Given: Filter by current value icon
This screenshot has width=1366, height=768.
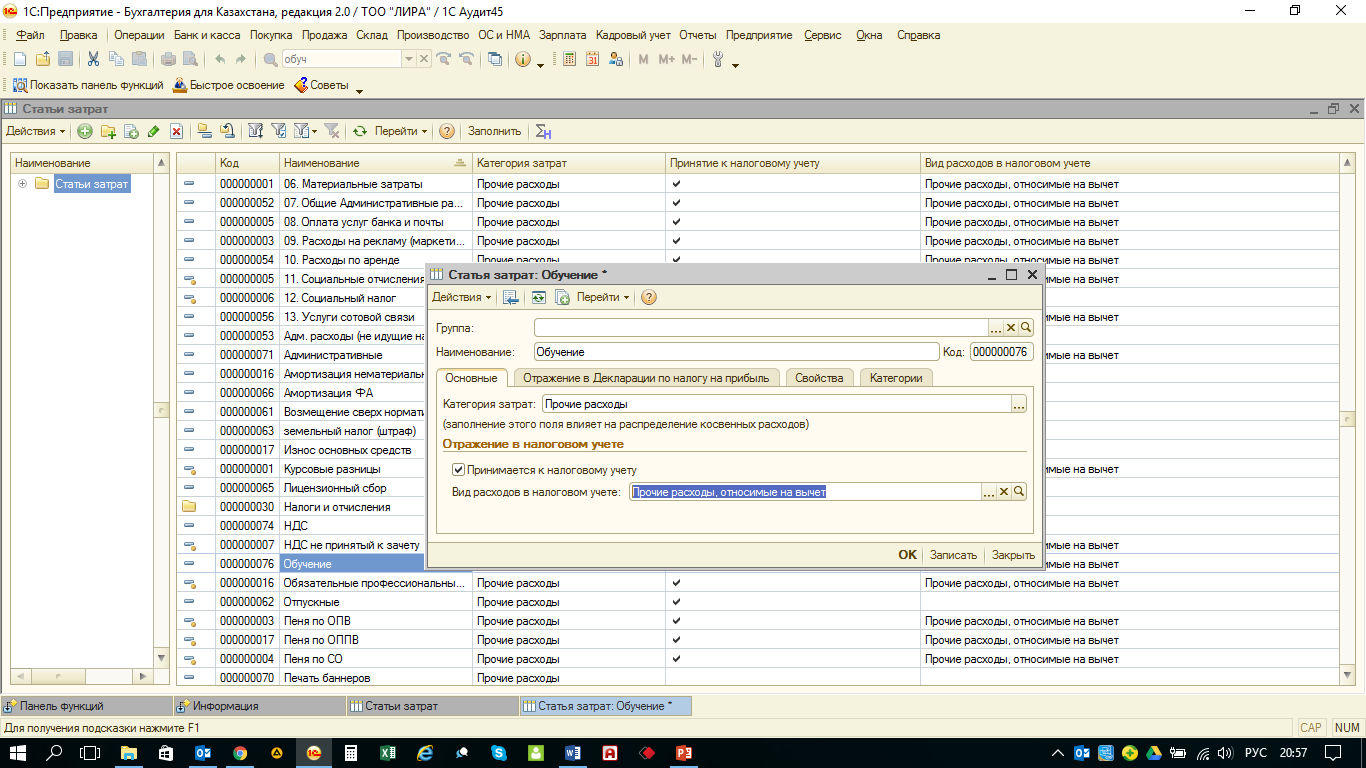Looking at the screenshot, I should pos(279,131).
